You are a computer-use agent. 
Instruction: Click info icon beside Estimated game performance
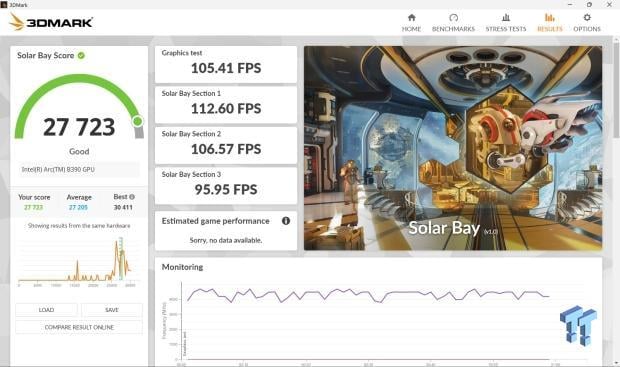coord(285,221)
